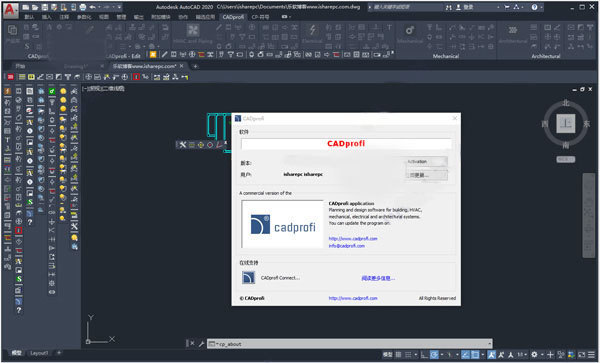Click the cp_about command line field
This screenshot has width=600, height=363.
point(350,343)
